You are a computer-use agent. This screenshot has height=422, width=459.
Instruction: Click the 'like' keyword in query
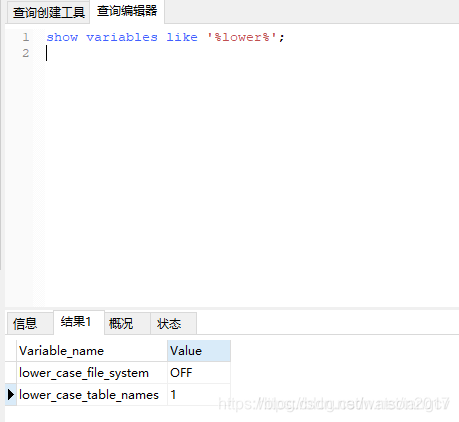pos(182,37)
